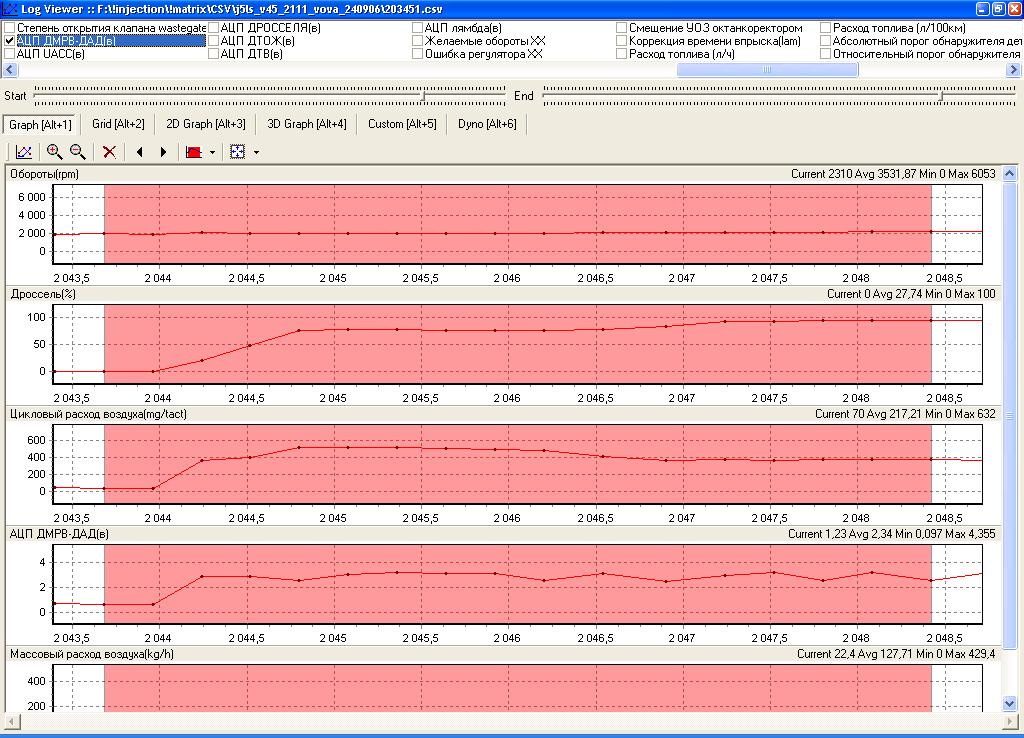This screenshot has height=738, width=1024.
Task: Open the 3D Graph [Alt+4] tab
Action: pyautogui.click(x=306, y=124)
